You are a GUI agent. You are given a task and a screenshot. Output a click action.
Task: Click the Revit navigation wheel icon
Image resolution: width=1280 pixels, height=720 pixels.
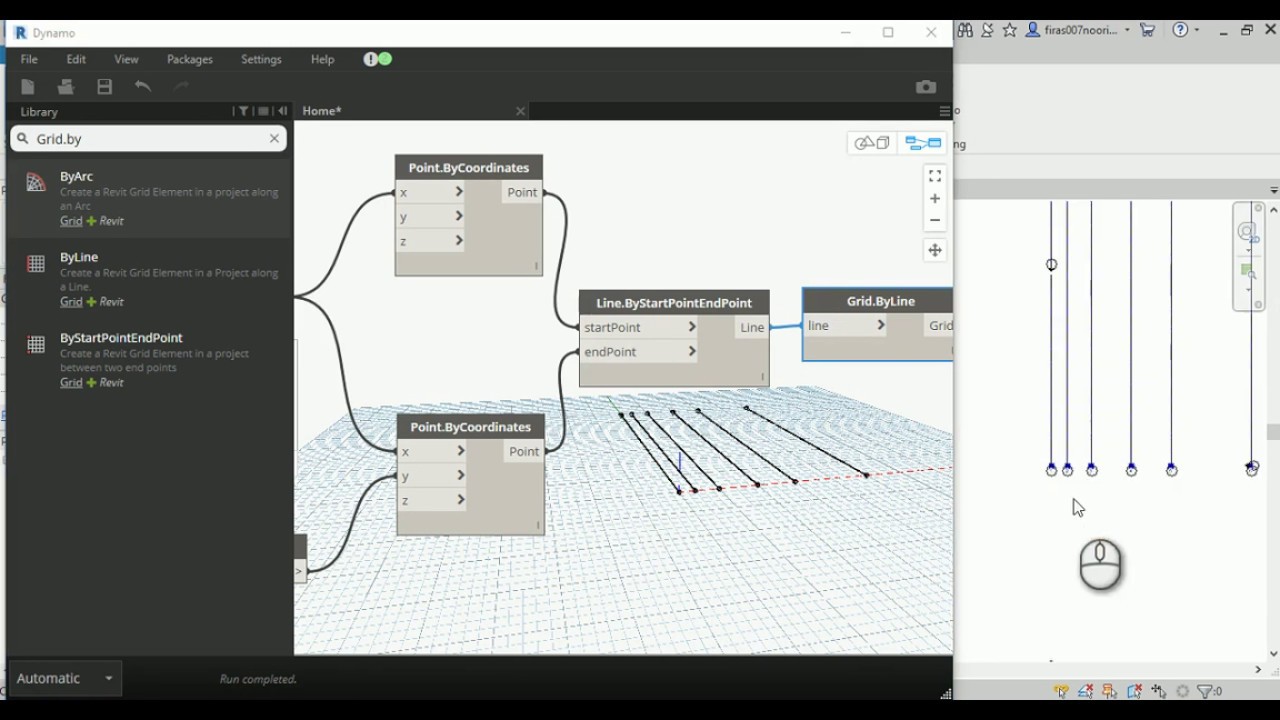click(1247, 233)
